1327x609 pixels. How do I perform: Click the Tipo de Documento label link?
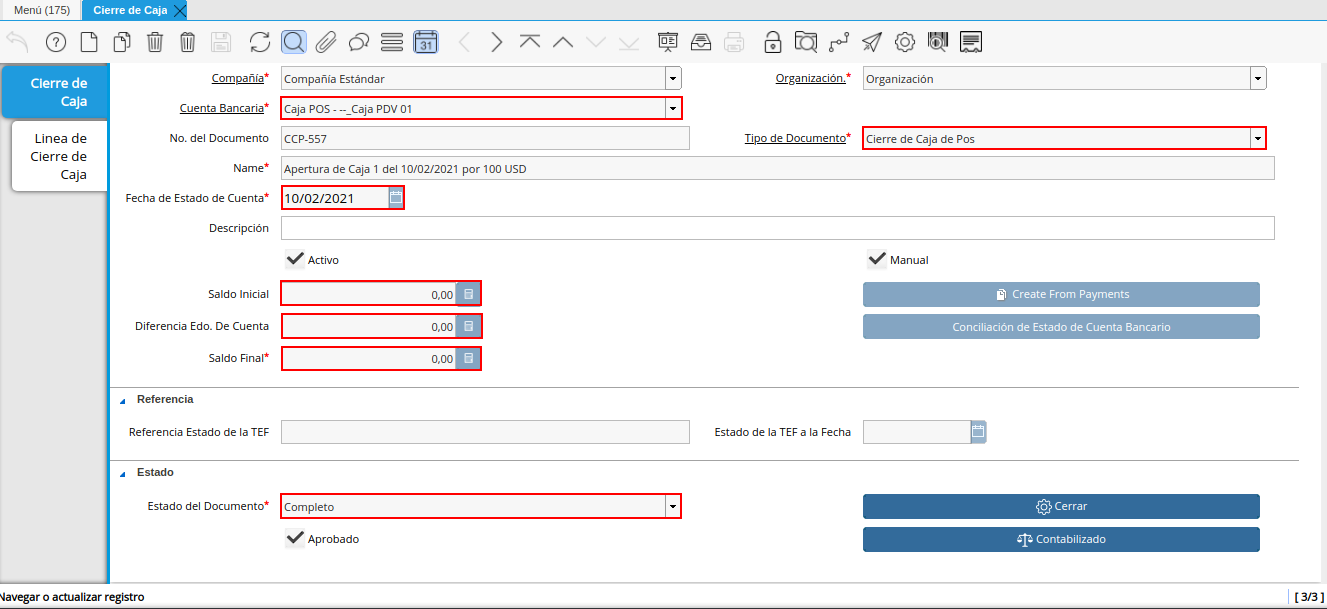(795, 138)
